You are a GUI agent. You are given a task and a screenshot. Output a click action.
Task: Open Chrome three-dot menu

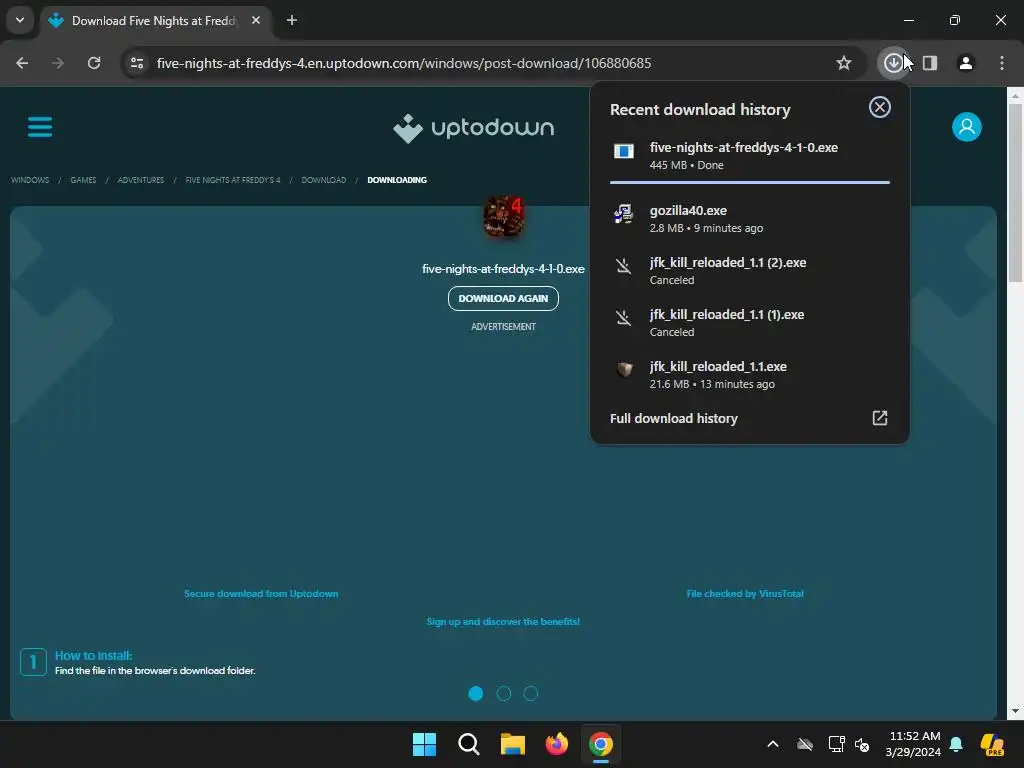tap(1002, 63)
